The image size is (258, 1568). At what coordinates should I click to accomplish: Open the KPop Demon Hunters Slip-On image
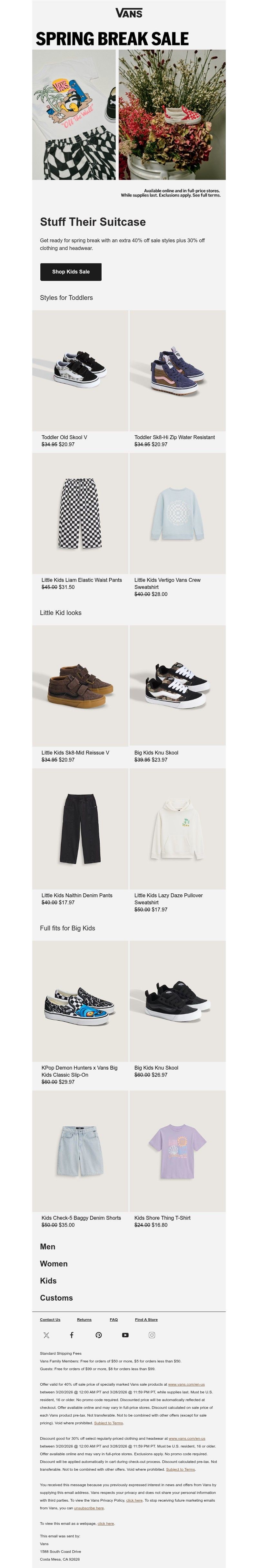pos(81,1001)
